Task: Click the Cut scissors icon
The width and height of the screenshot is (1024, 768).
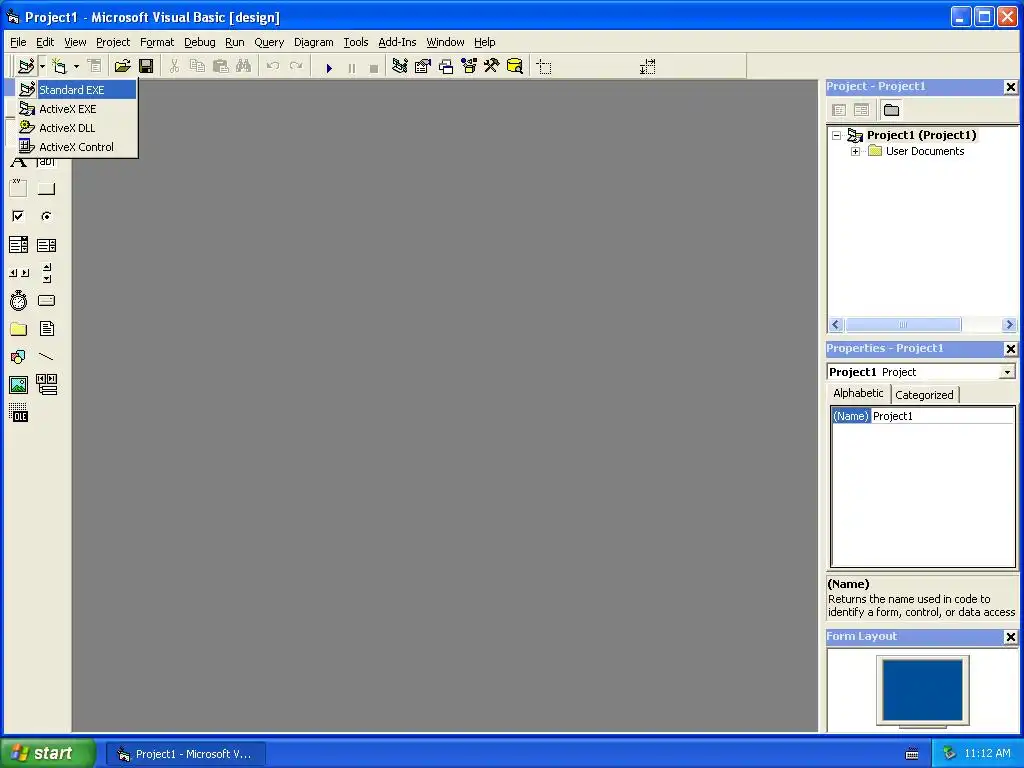Action: (x=174, y=66)
